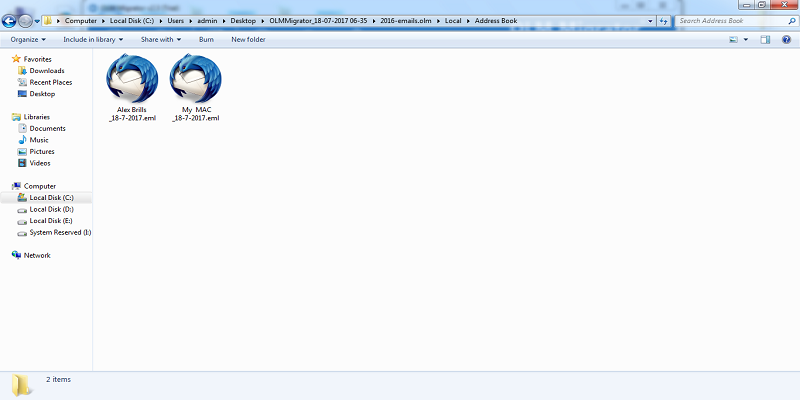Click the Back navigation arrow
Screen dimensions: 800x400
pos(9,21)
